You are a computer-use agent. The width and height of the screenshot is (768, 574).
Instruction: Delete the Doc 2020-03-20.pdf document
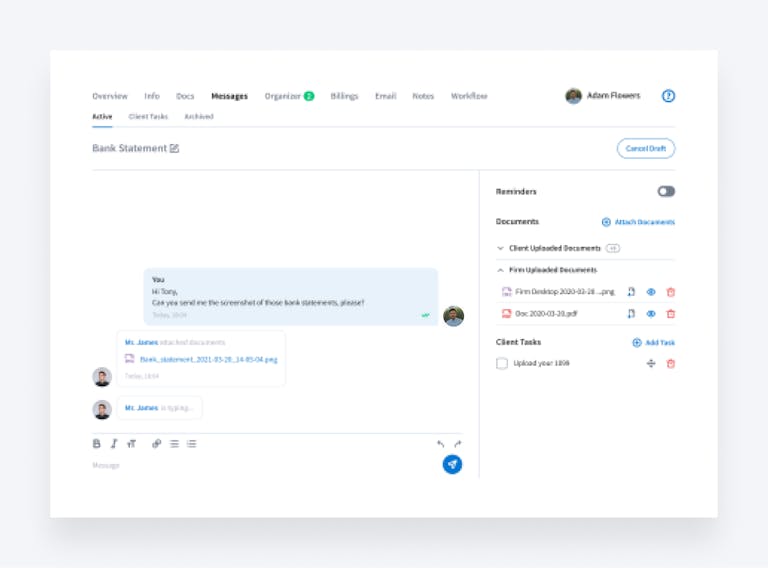pyautogui.click(x=670, y=313)
